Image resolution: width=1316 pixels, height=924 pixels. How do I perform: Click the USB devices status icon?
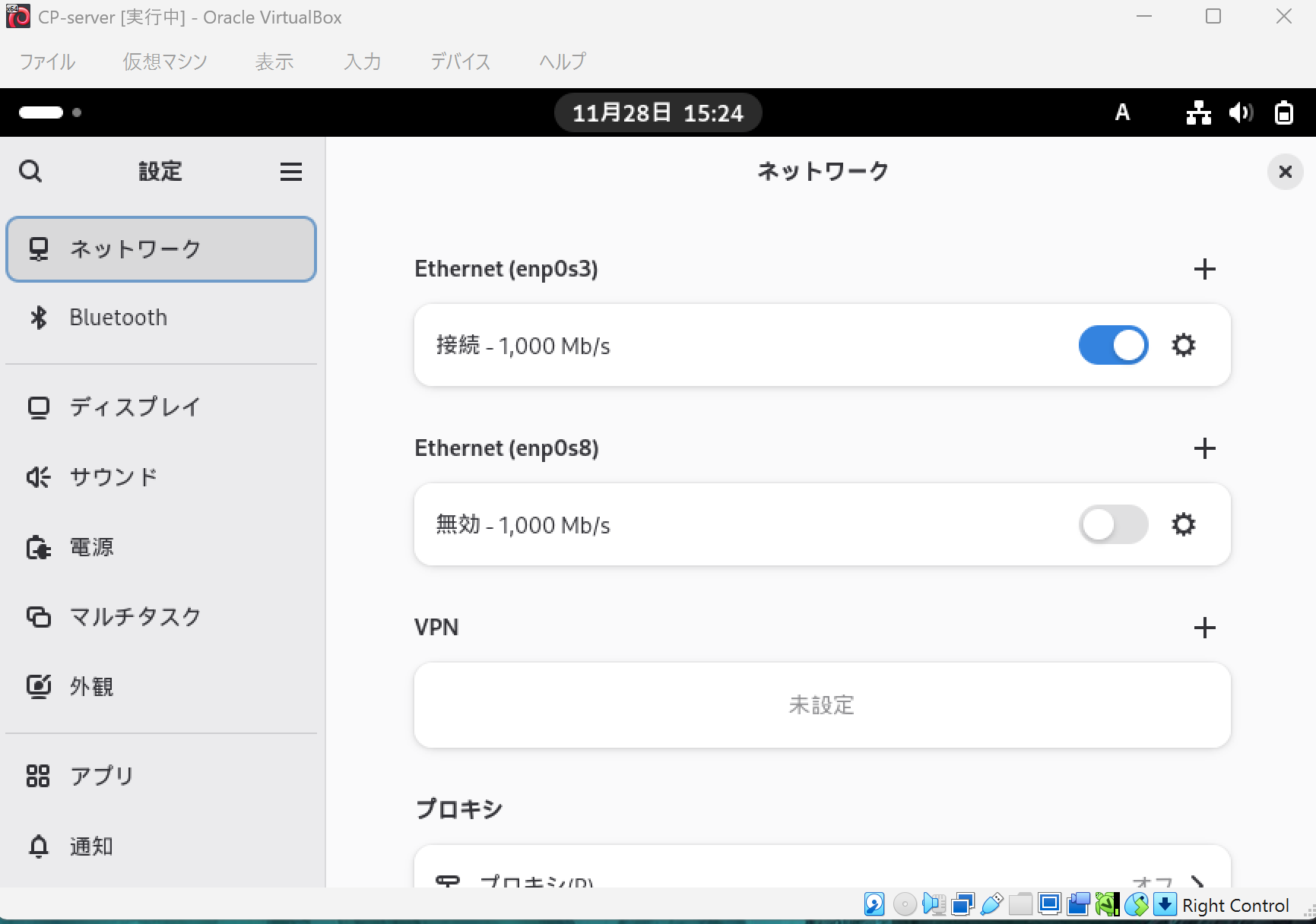991,904
